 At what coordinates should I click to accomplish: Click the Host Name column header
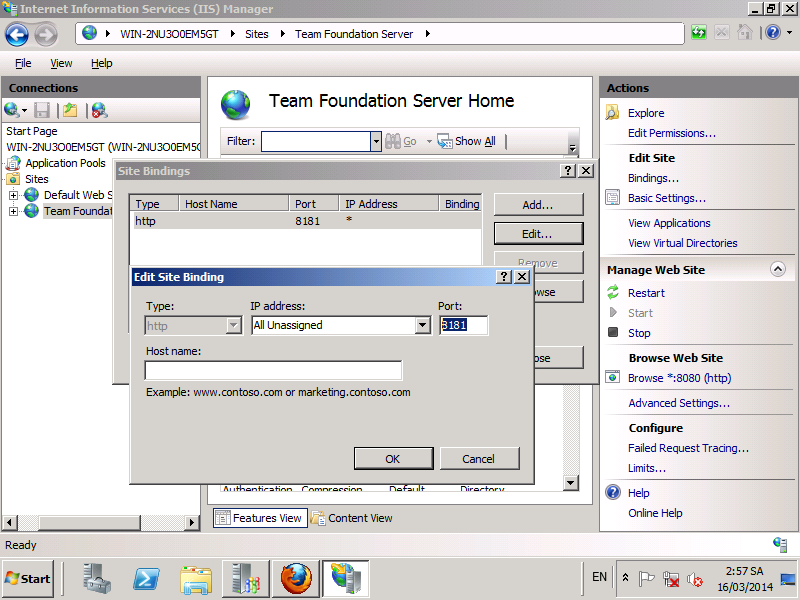234,204
